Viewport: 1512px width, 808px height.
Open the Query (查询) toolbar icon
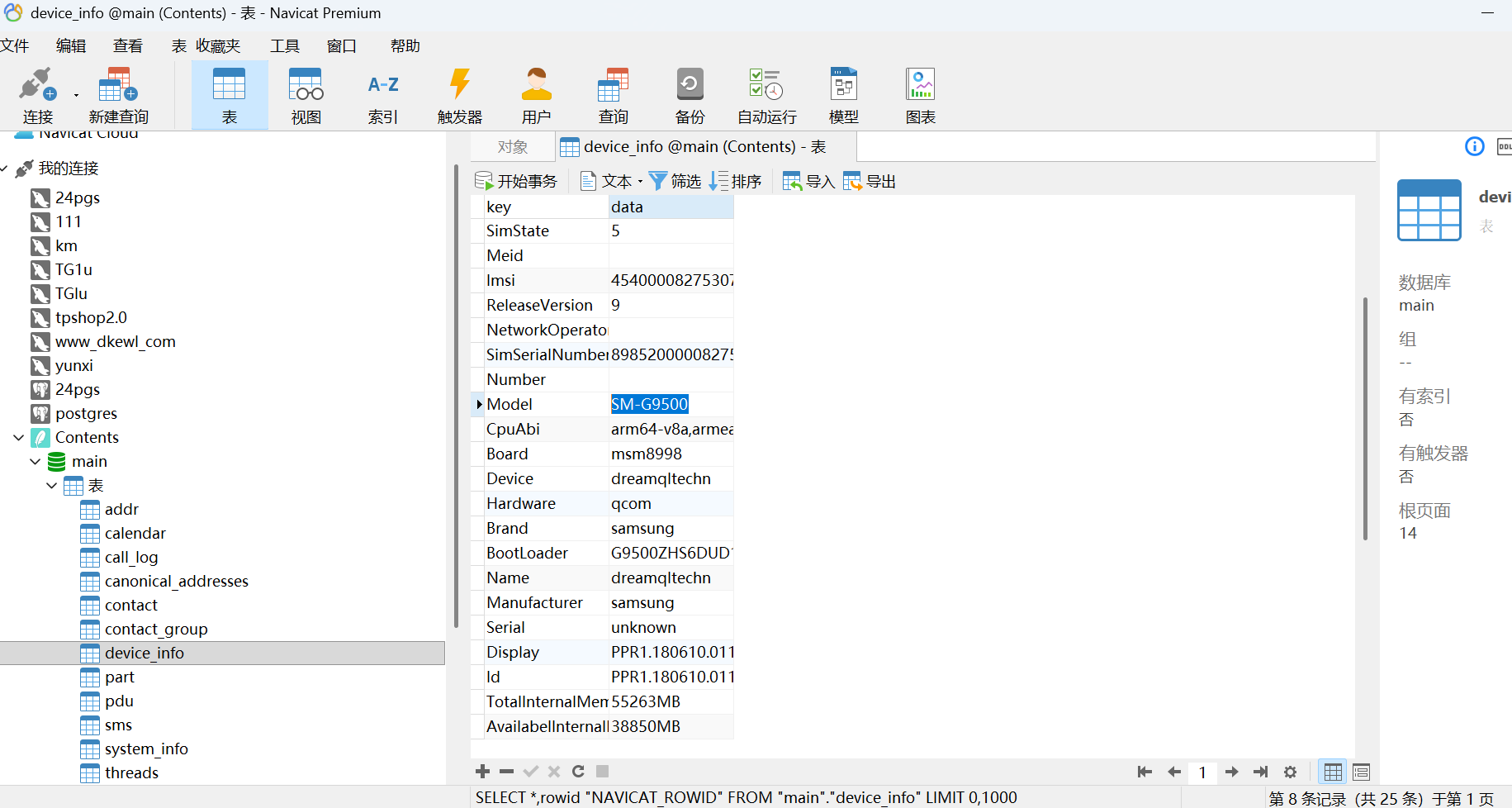click(614, 96)
